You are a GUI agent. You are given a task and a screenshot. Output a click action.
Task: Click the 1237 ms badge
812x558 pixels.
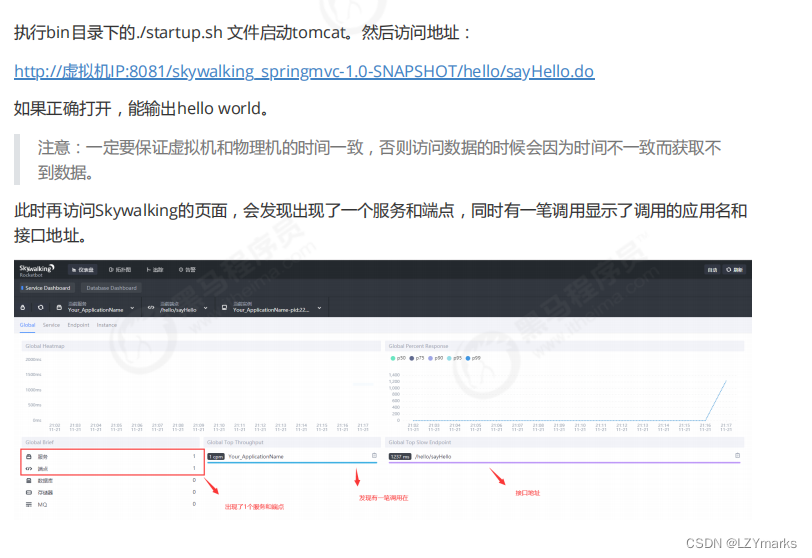[400, 457]
